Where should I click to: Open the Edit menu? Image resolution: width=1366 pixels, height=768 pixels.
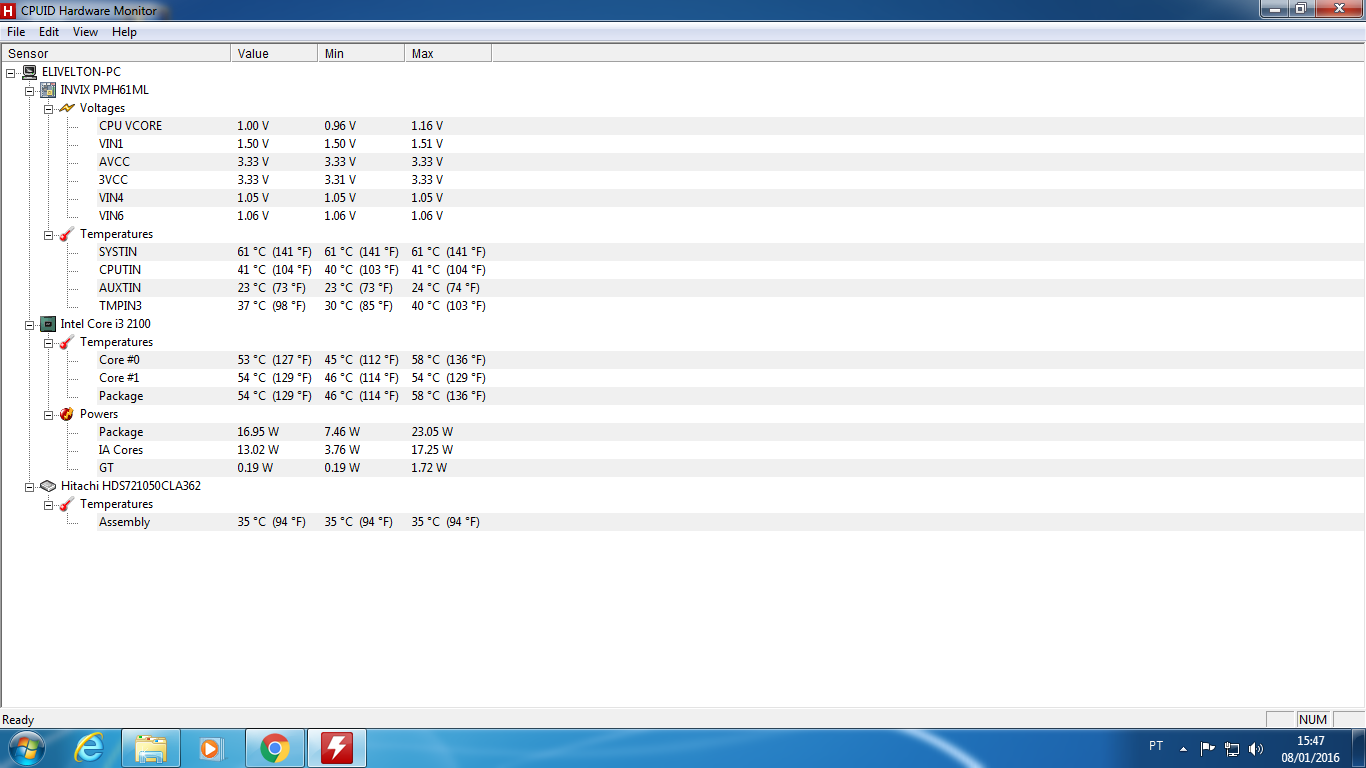tap(49, 32)
